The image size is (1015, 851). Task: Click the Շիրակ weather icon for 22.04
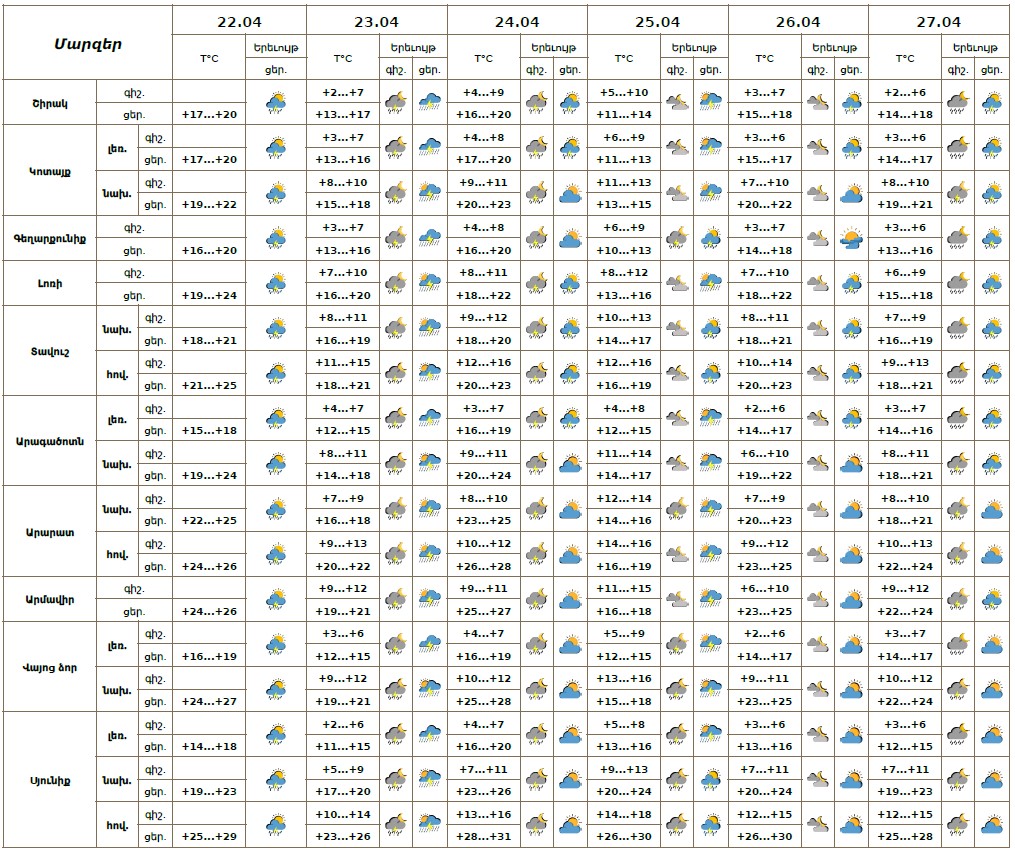[276, 102]
